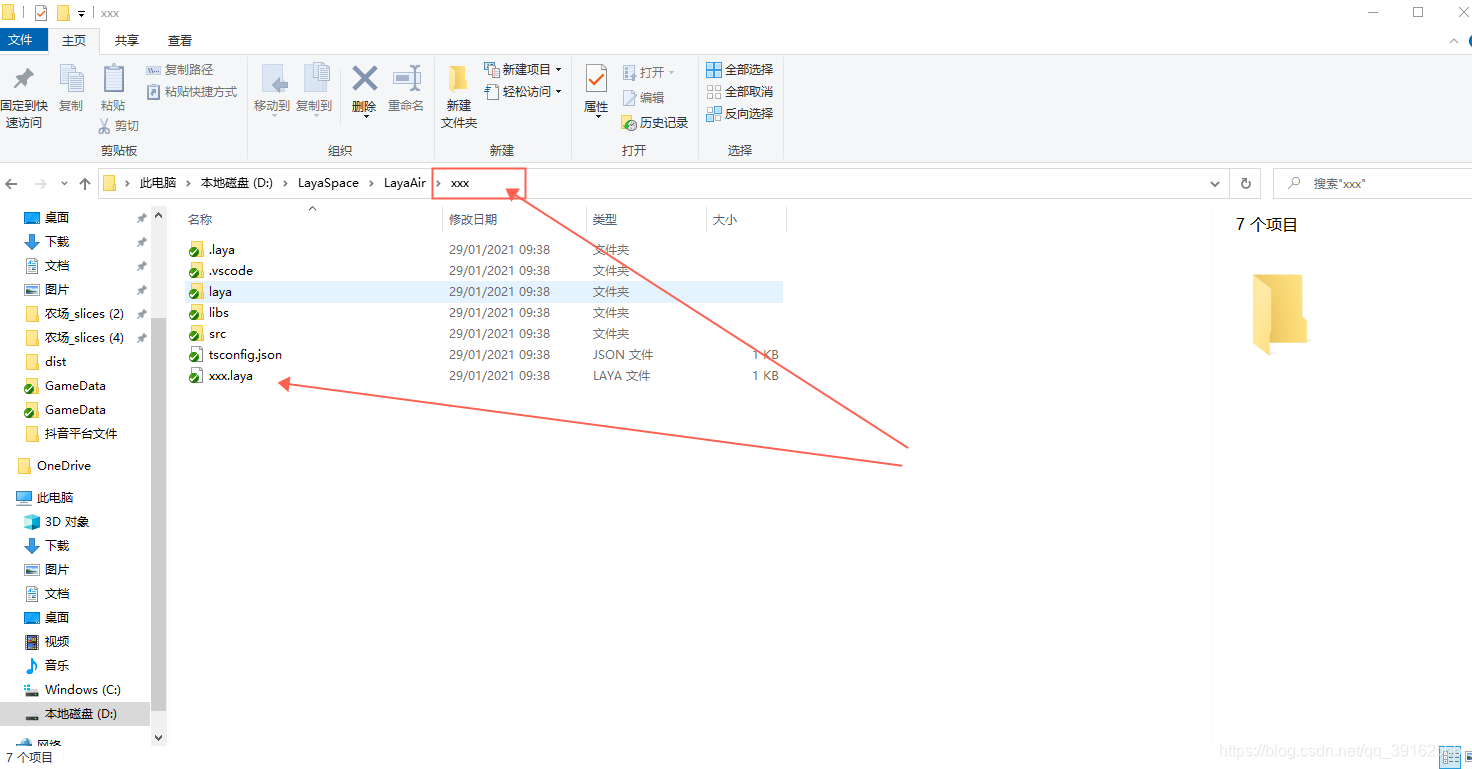Screen dimensions: 1472x769
Task: Open 桌面 in Quick access
Action: coord(57,217)
